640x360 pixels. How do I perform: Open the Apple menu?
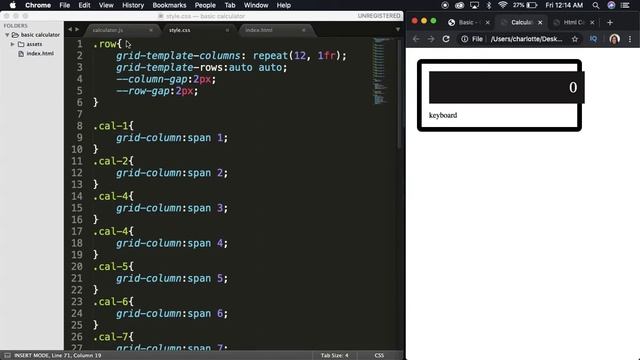tap(13, 5)
